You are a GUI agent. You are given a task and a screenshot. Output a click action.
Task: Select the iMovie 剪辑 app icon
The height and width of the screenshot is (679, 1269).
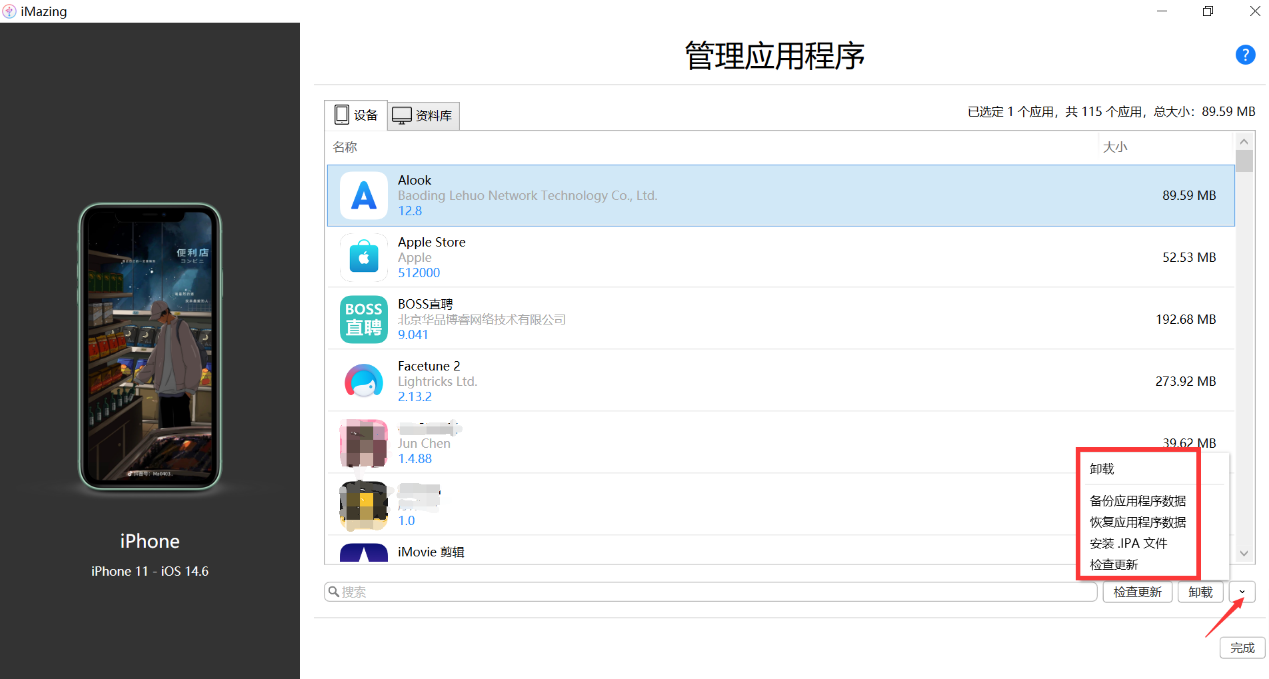click(364, 553)
